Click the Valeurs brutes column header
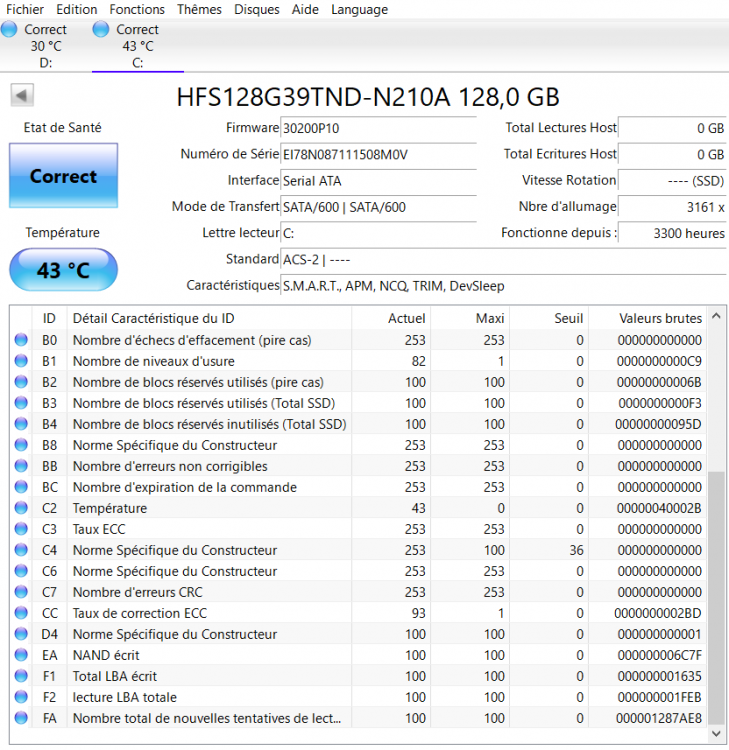Screen dimensions: 729x750 [x=660, y=318]
